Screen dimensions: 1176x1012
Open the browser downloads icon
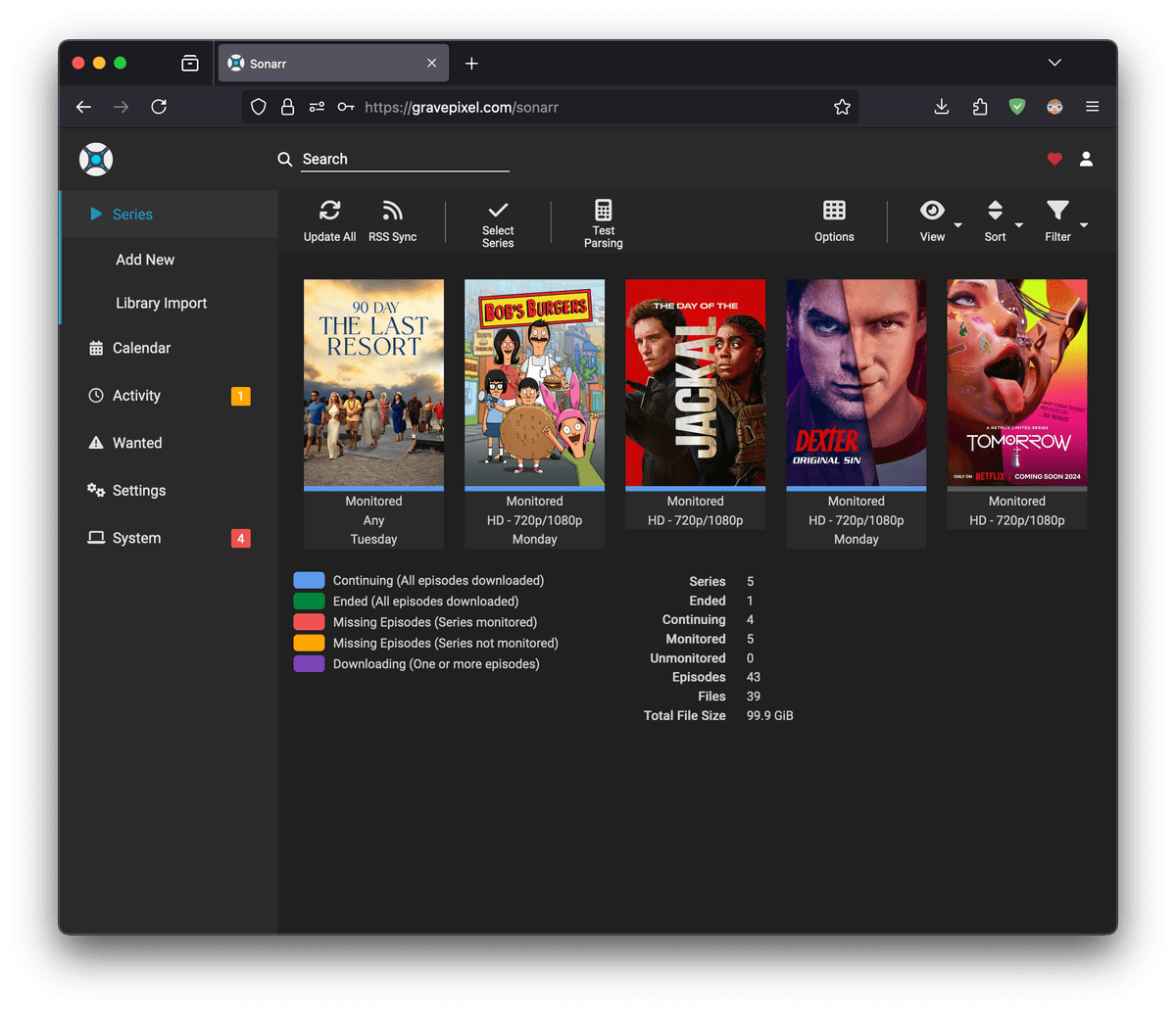(941, 107)
